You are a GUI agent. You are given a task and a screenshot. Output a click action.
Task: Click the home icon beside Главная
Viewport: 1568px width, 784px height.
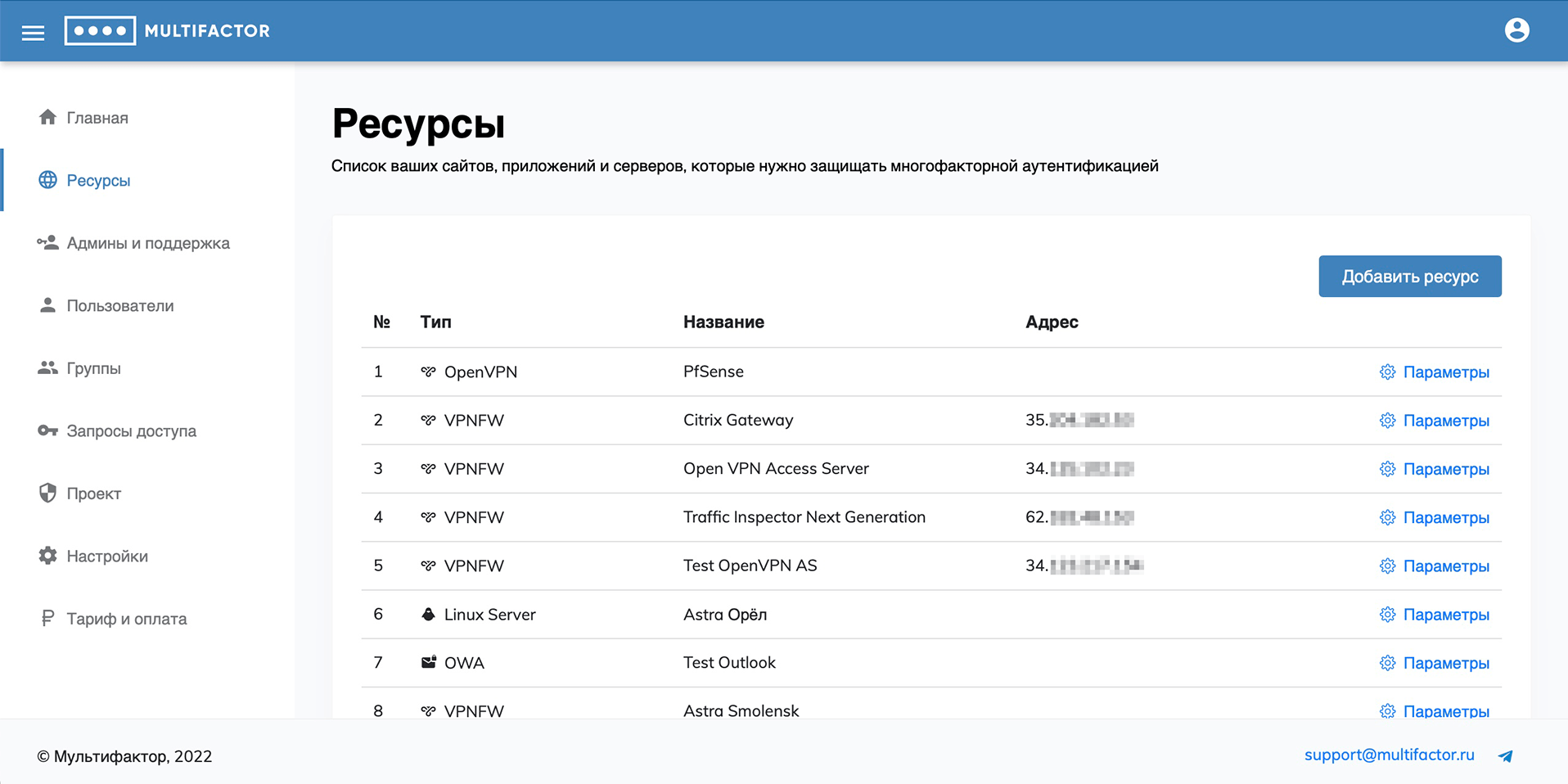tap(47, 118)
